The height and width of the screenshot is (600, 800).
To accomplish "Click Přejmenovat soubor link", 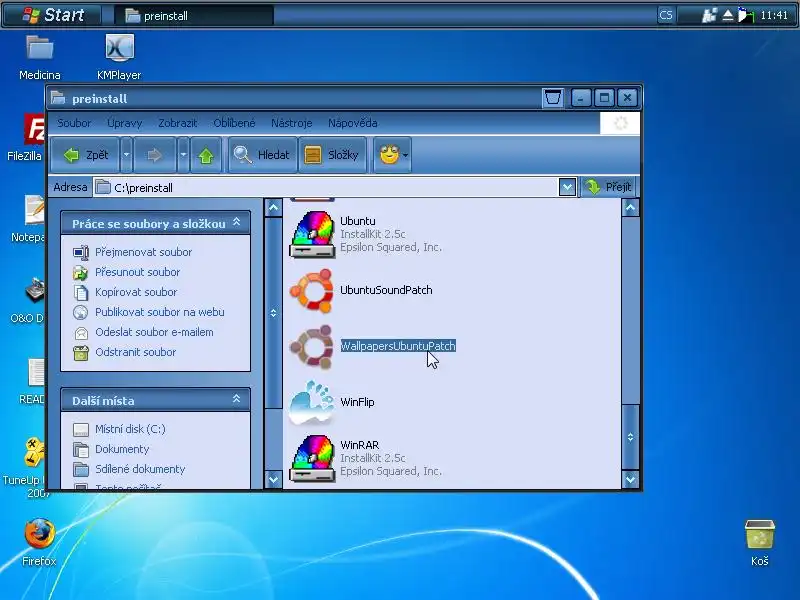I will point(143,252).
